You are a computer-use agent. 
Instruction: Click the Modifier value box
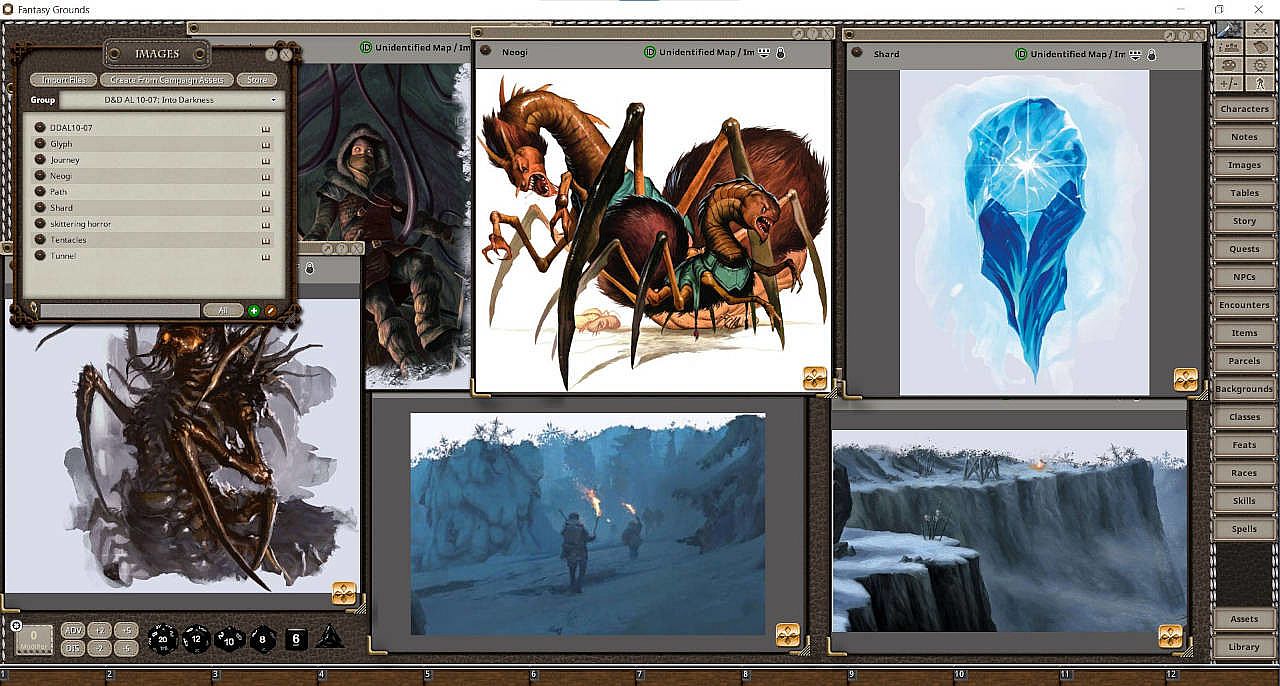tap(34, 639)
